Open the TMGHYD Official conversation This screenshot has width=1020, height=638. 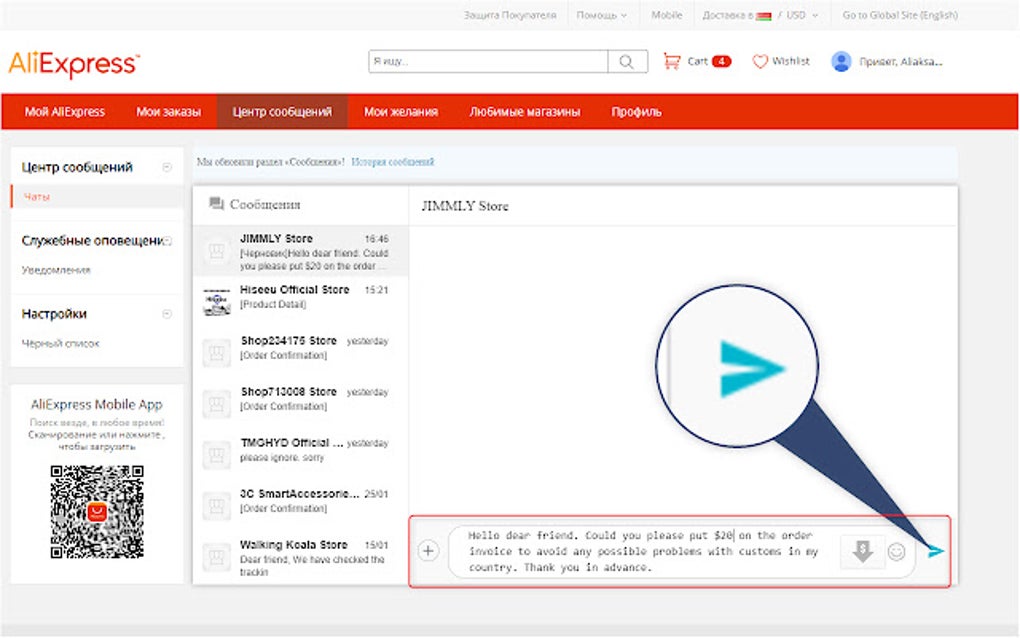tap(301, 455)
